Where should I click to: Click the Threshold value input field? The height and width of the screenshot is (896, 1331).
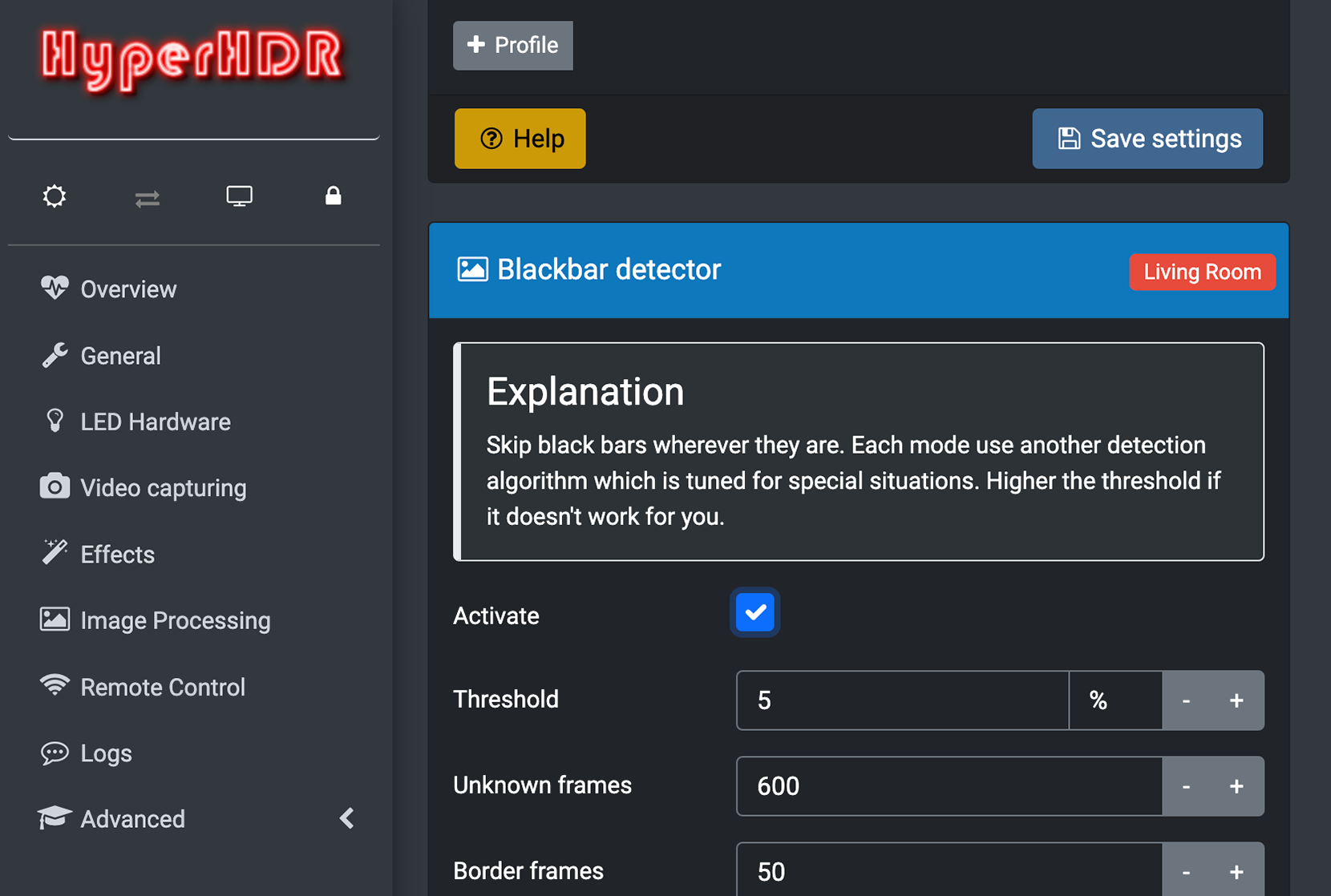pos(900,700)
